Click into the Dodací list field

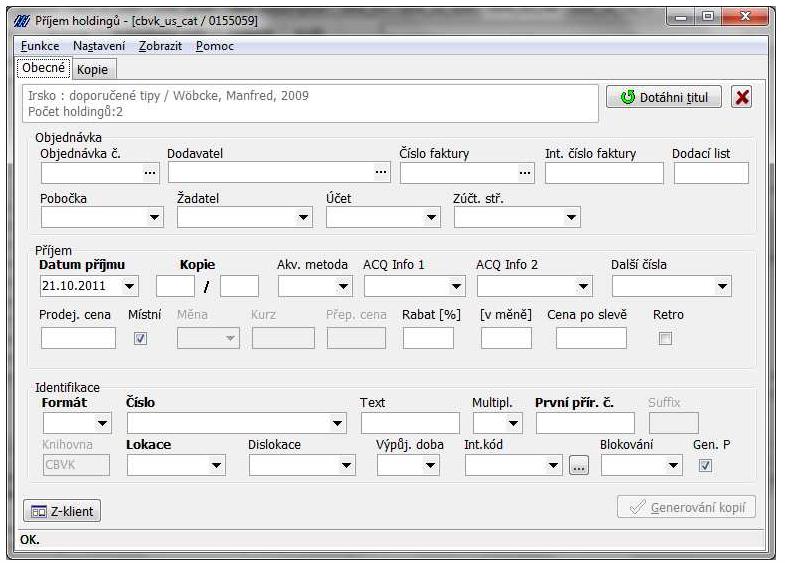click(711, 173)
